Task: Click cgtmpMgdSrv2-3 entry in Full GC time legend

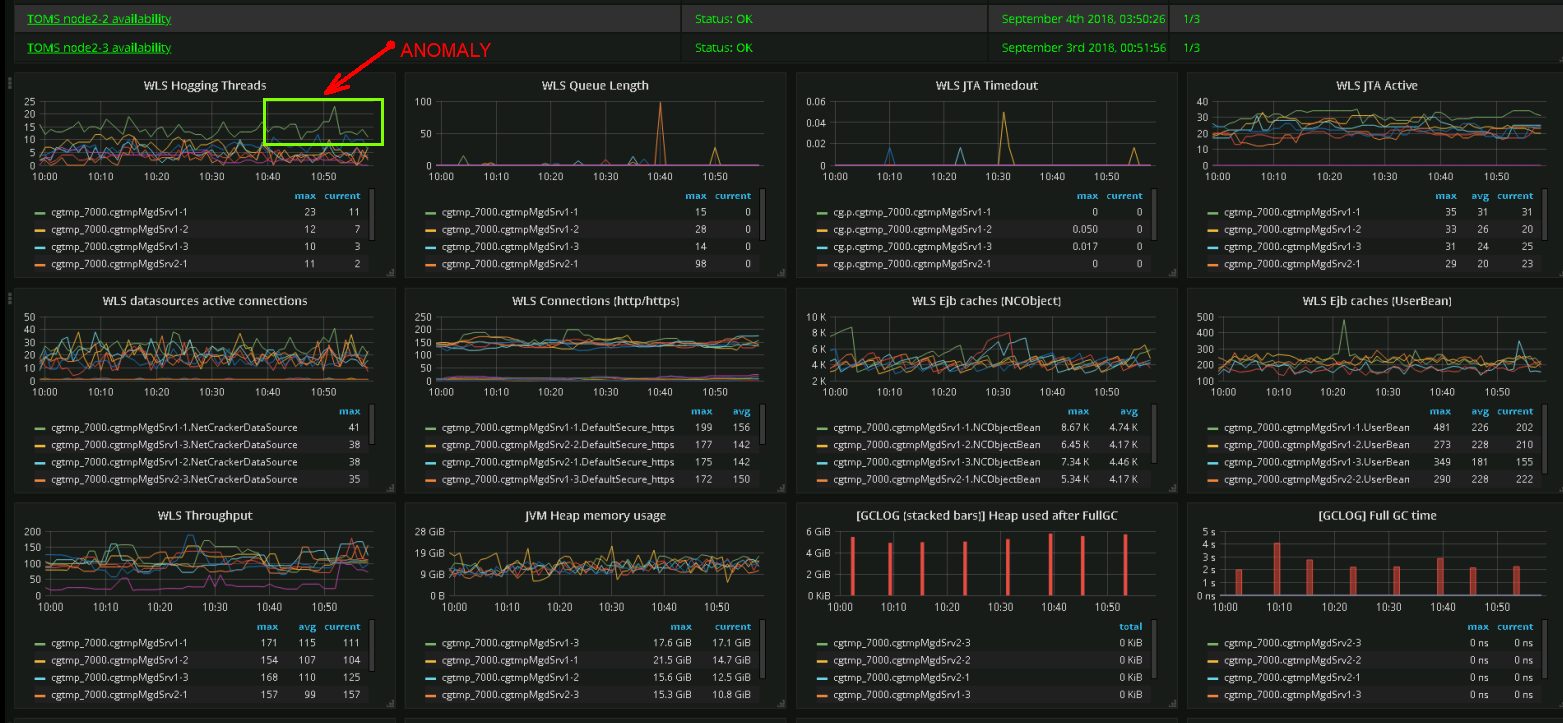Action: coord(1292,642)
